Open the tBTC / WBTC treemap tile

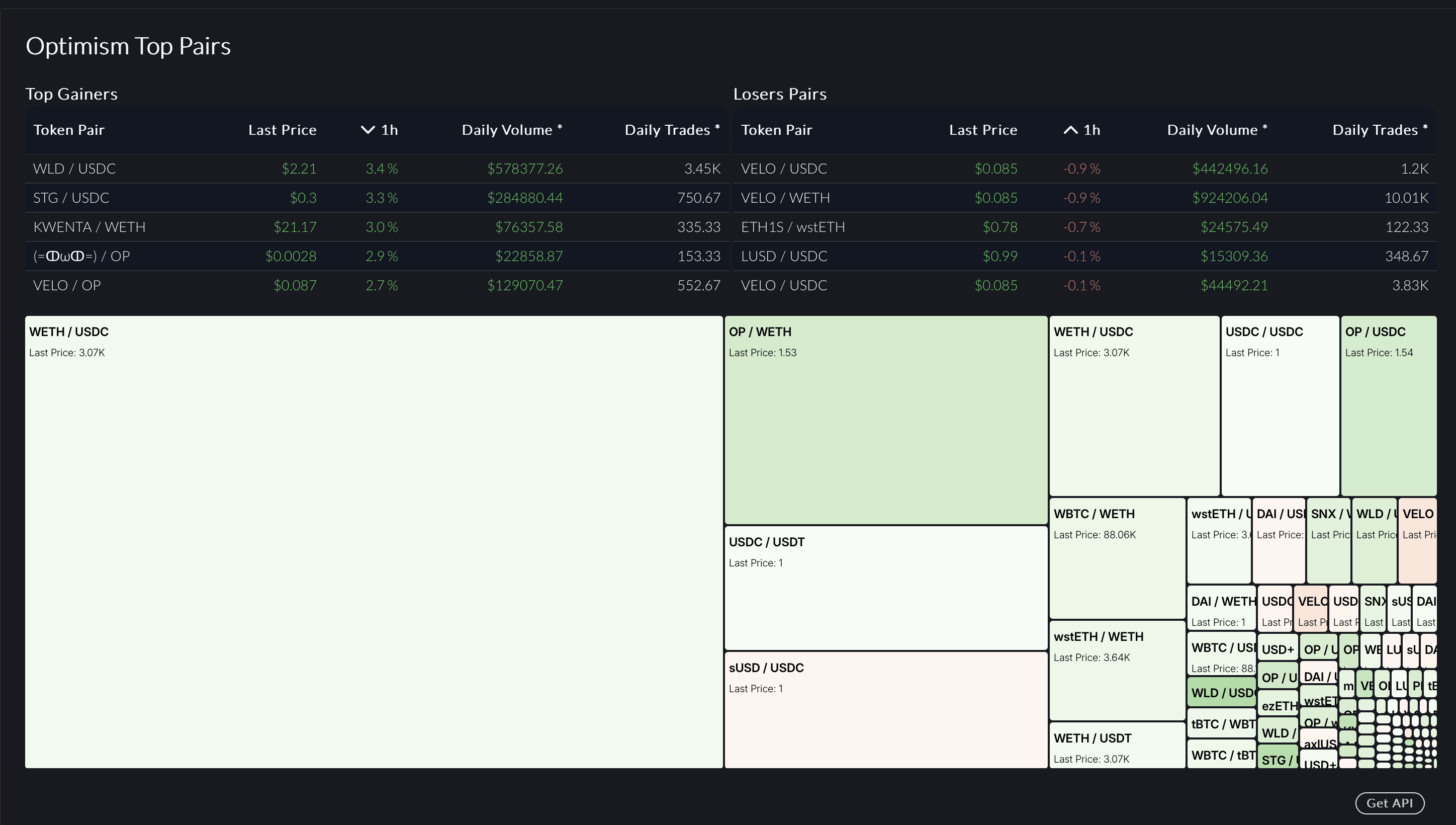tap(1222, 723)
